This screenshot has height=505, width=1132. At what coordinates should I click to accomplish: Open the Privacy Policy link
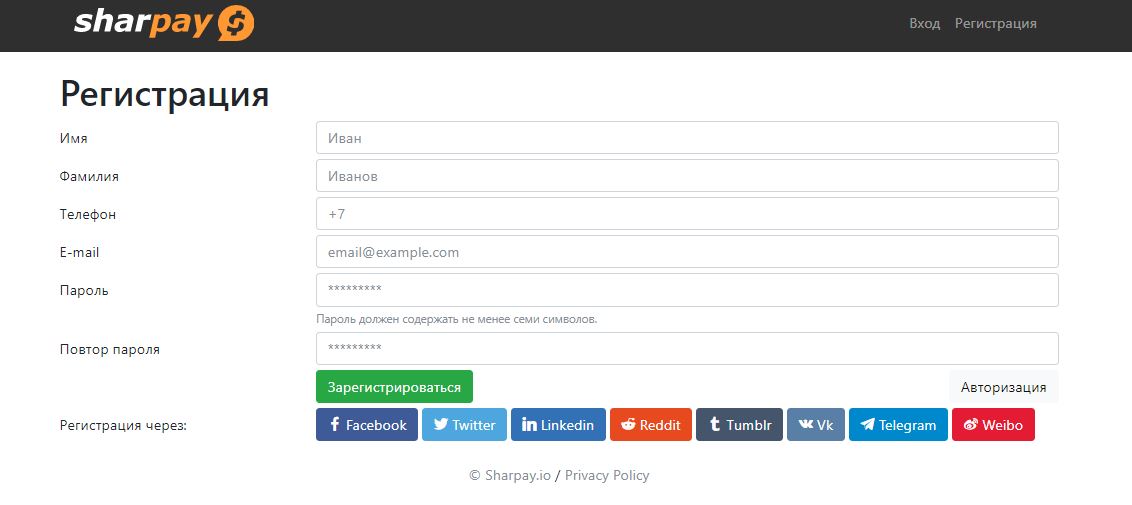pyautogui.click(x=607, y=476)
